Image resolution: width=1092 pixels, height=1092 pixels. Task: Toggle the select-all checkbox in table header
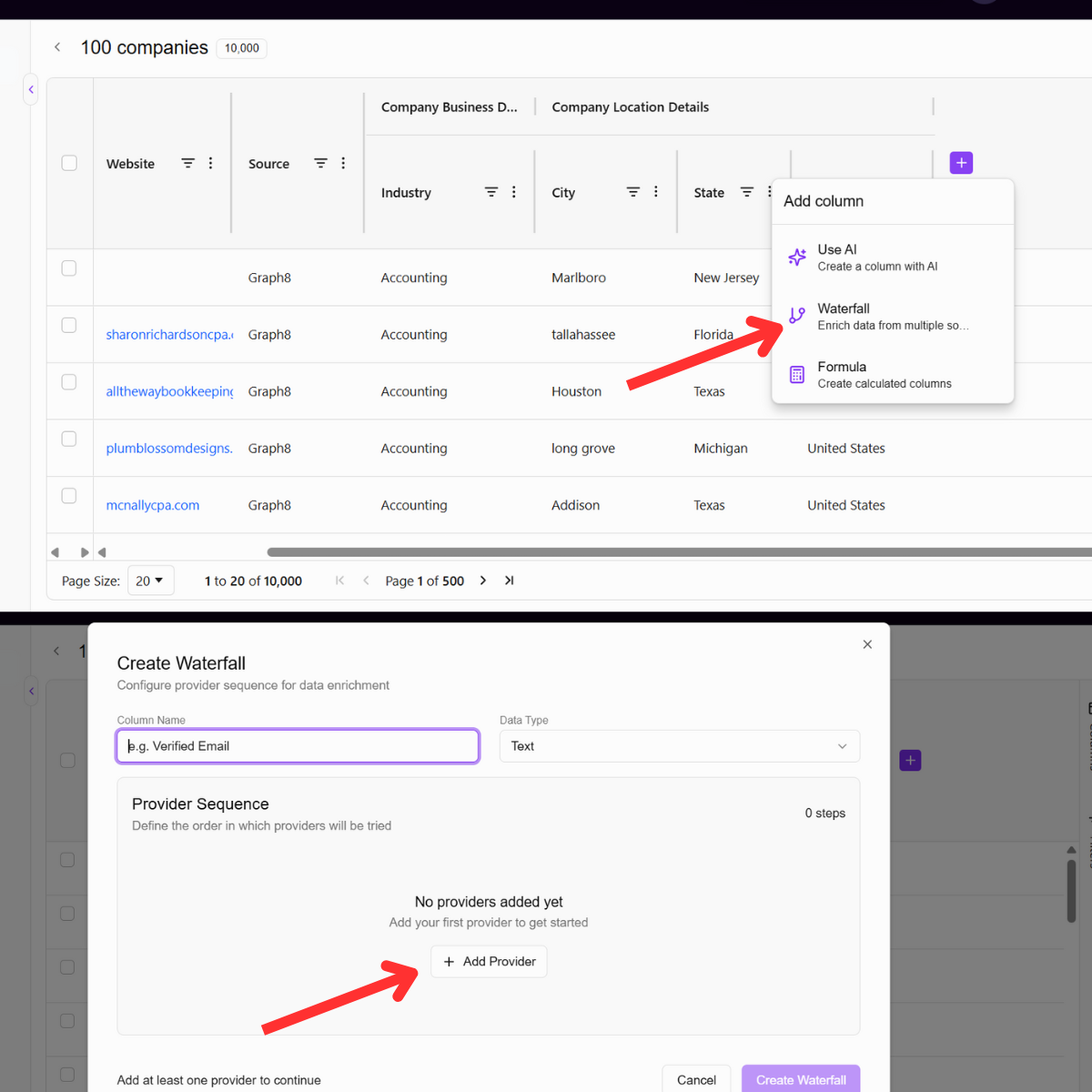69,163
